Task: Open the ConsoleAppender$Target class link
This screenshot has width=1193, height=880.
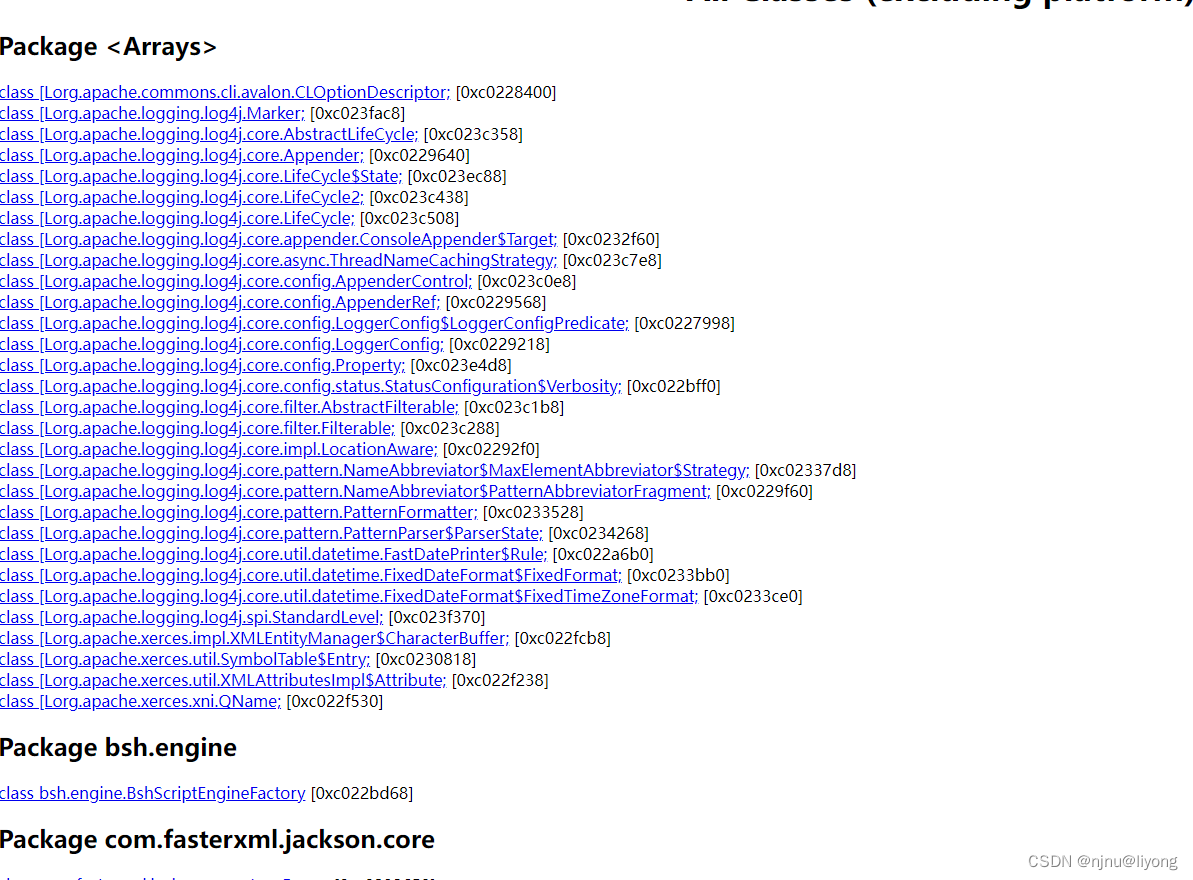Action: pyautogui.click(x=278, y=240)
